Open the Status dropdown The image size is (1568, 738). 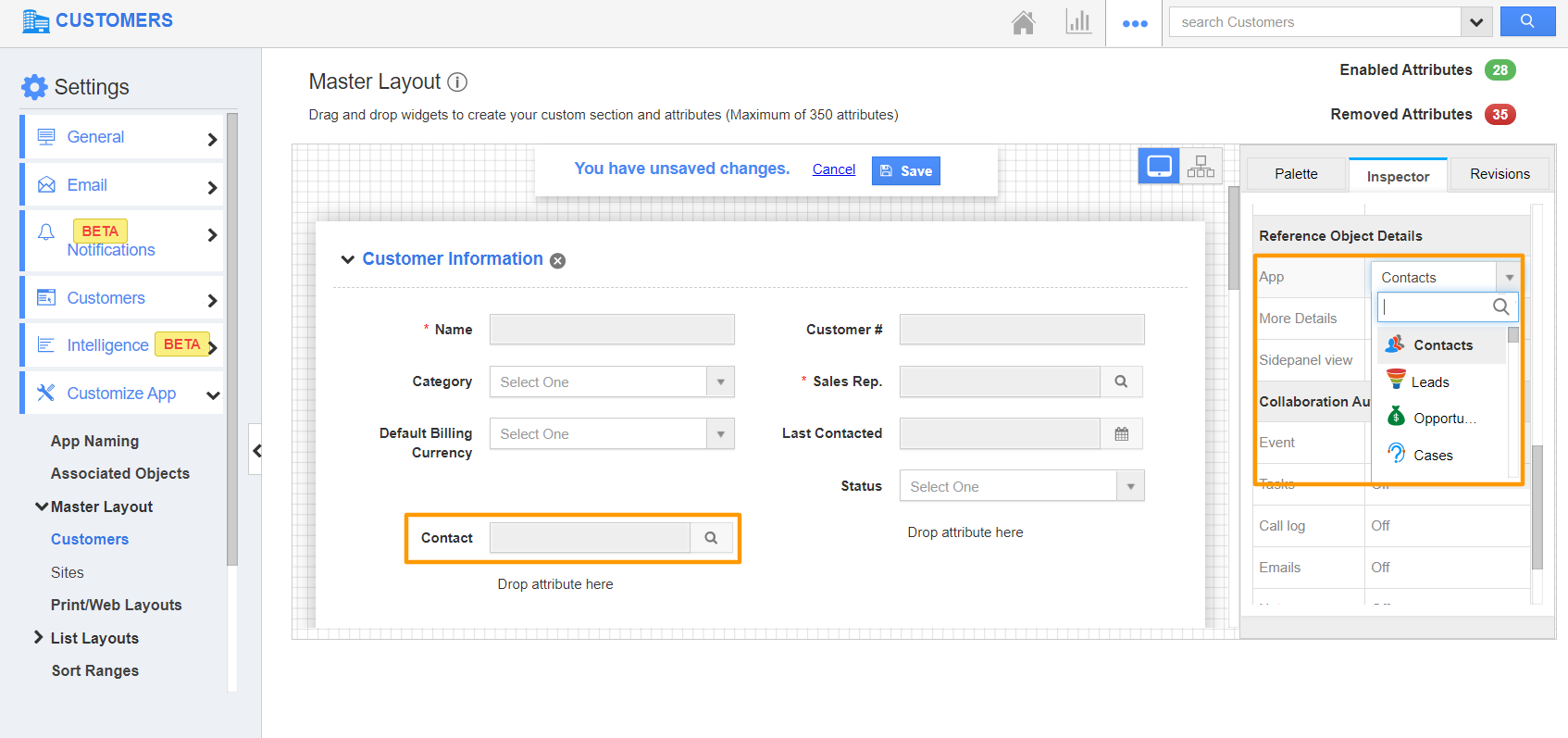click(1022, 486)
